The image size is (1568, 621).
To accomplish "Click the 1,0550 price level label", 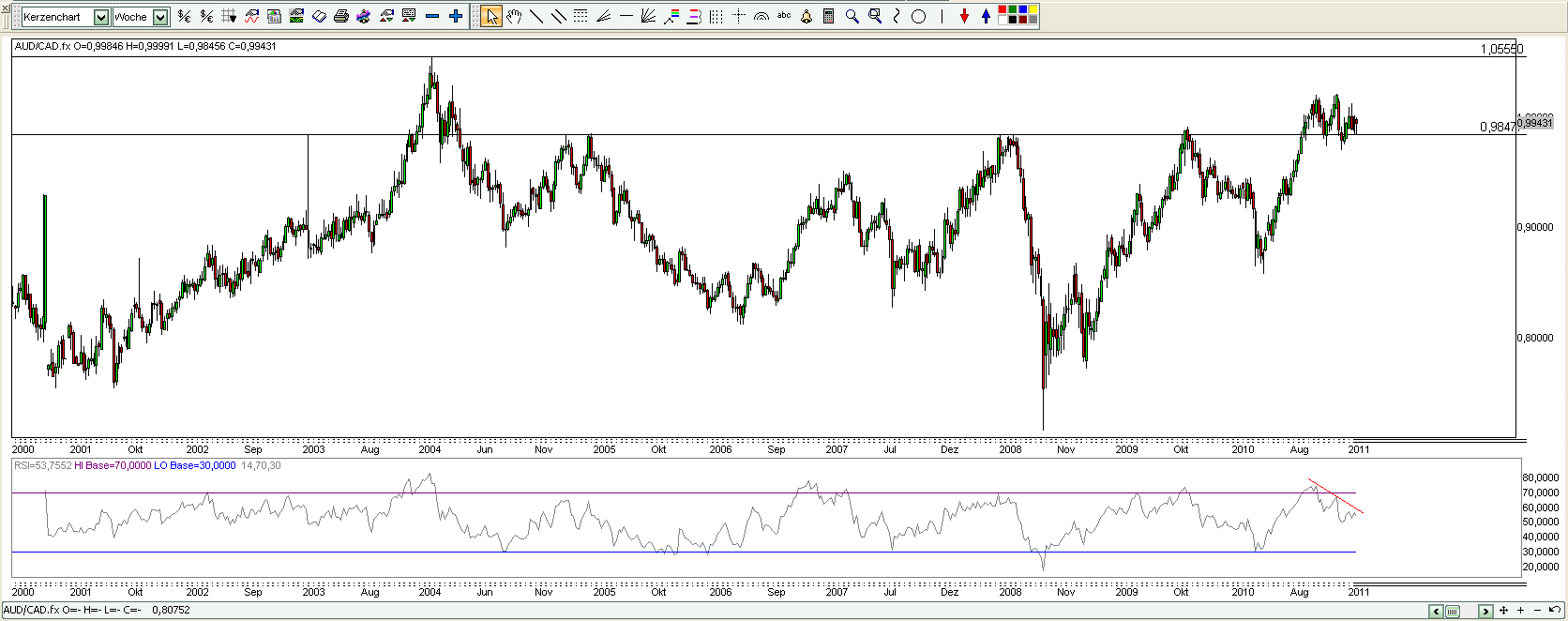I will click(x=1501, y=50).
